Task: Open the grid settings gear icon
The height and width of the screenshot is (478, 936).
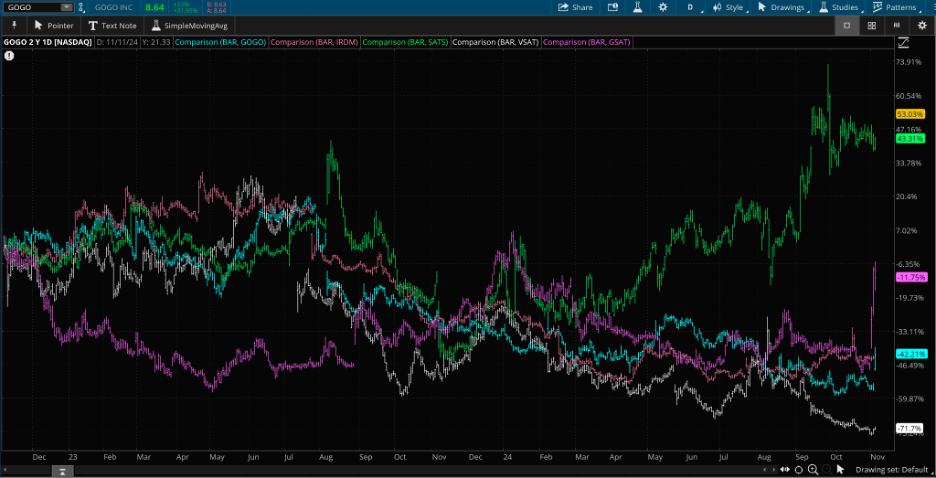Action: coord(922,25)
